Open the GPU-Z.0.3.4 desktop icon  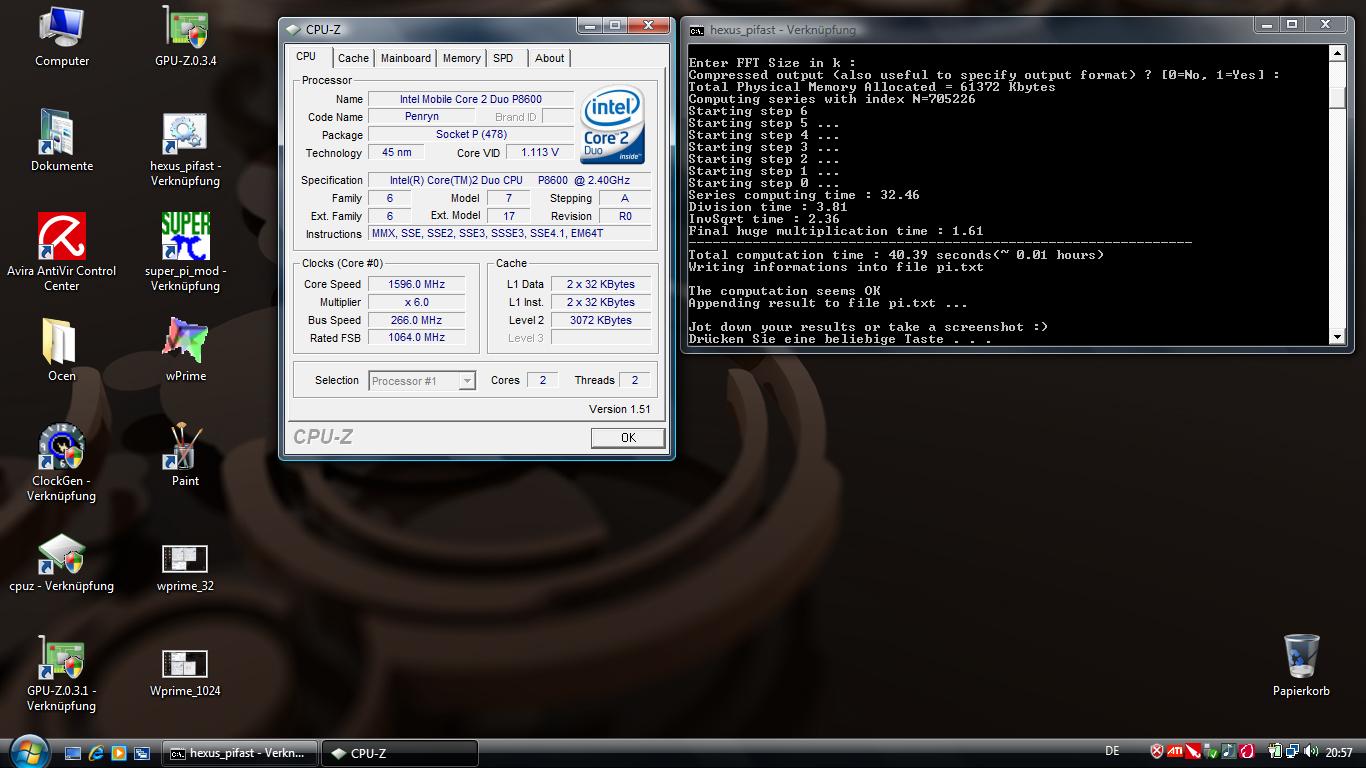pyautogui.click(x=185, y=36)
